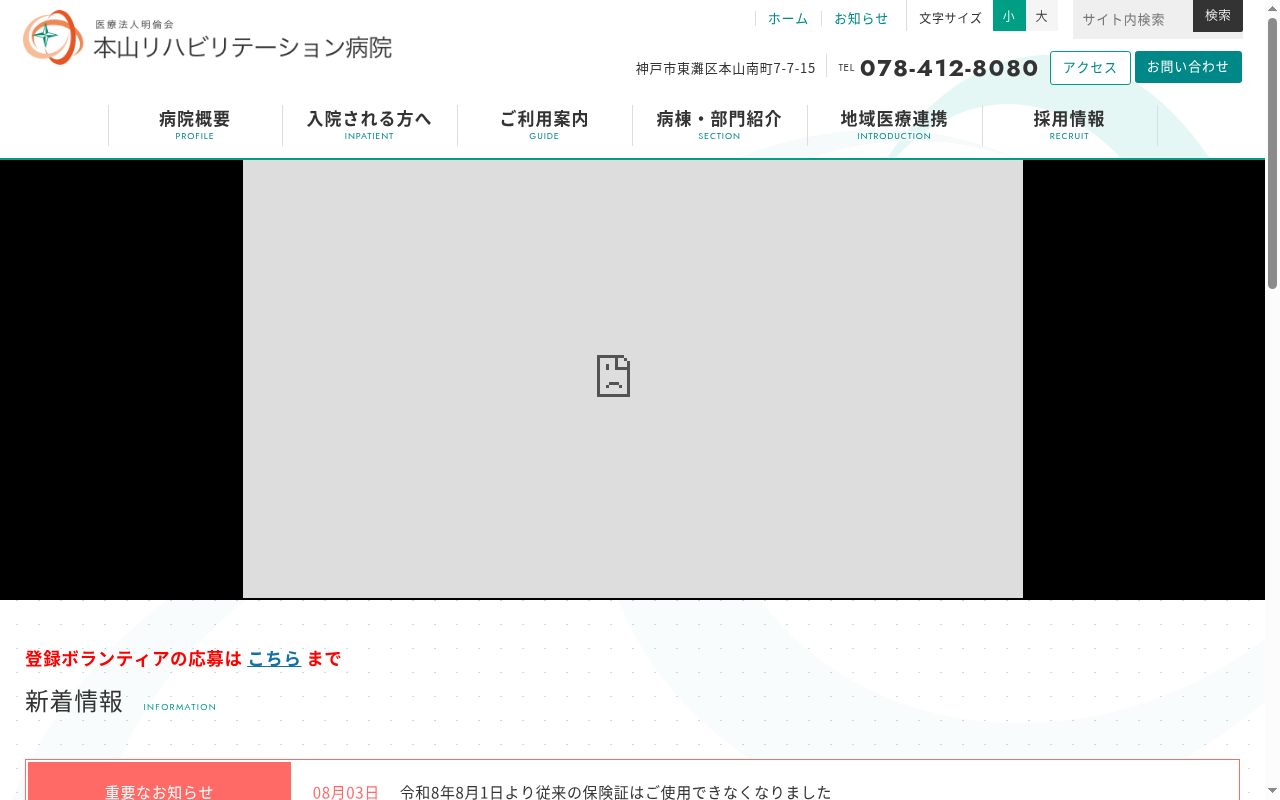Viewport: 1280px width, 800px height.
Task: Open the 本山リハビリテーション病院 site title
Action: [x=243, y=47]
